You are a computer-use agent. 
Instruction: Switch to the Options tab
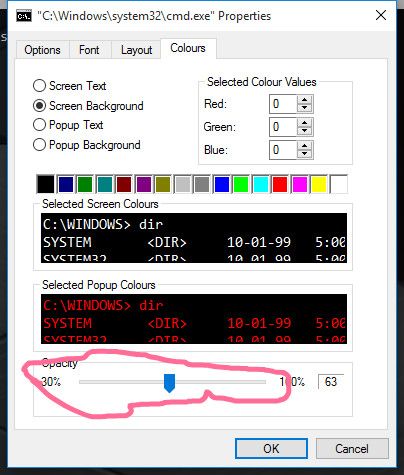click(42, 50)
